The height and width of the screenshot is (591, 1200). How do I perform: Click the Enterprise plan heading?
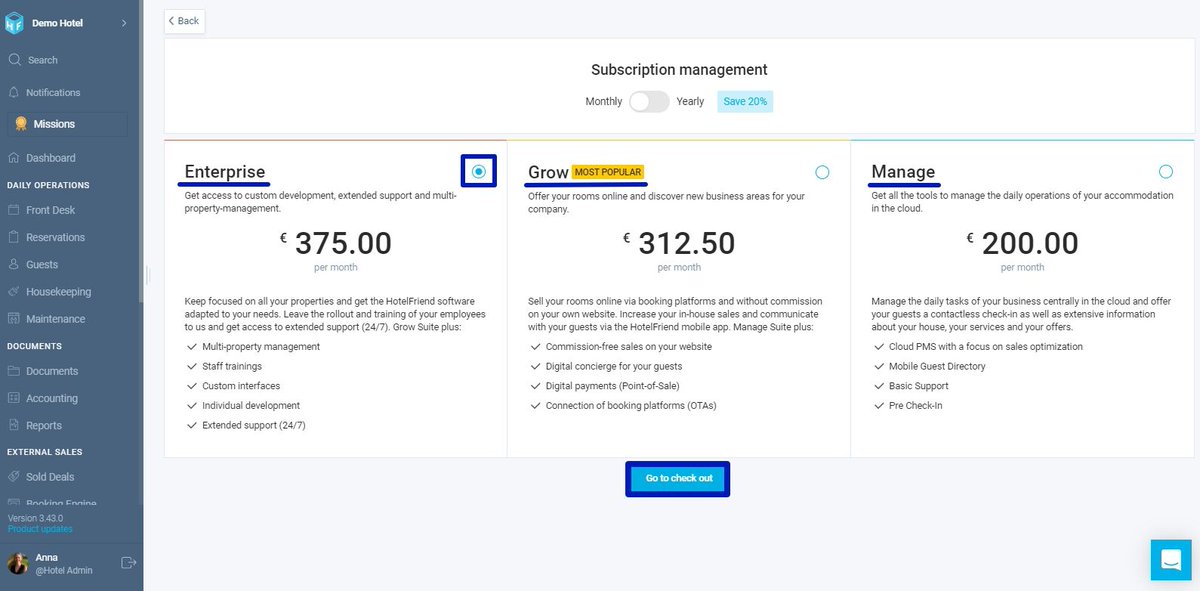pos(225,172)
